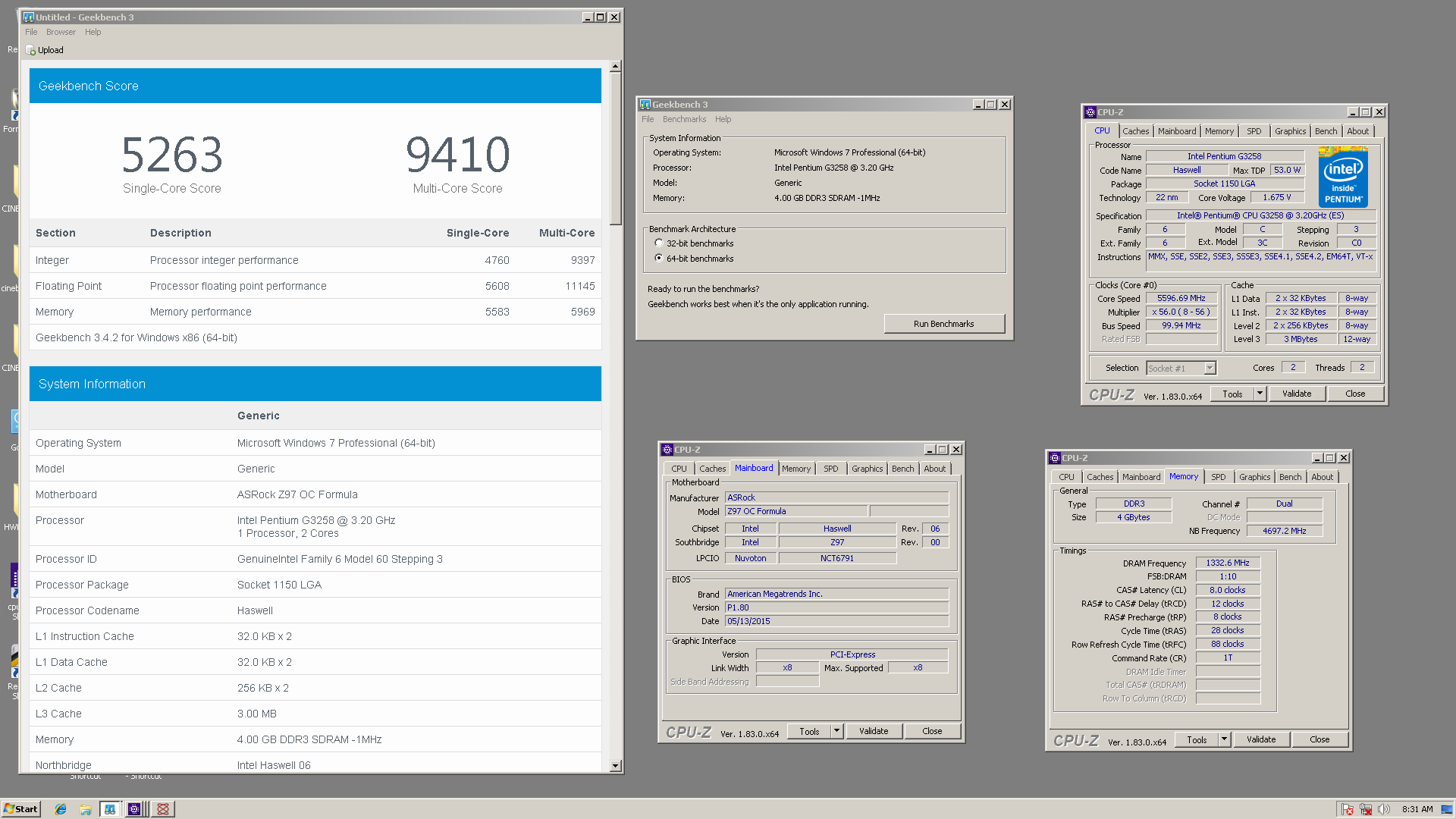Select 64-bit benchmarks radio button

click(x=658, y=259)
